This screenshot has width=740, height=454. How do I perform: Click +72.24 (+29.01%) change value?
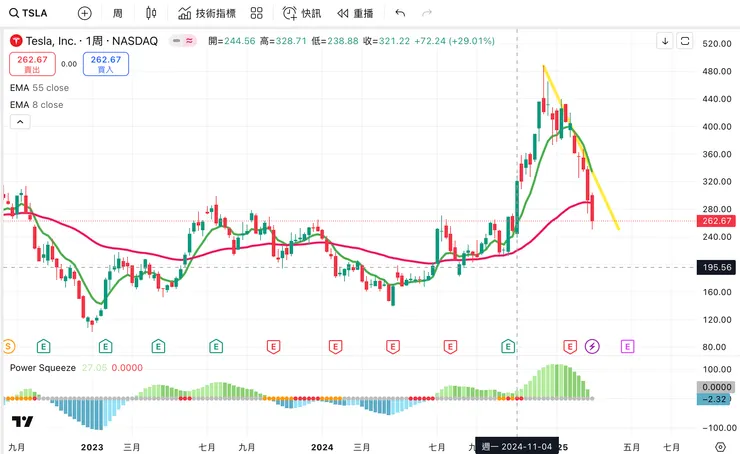tap(454, 41)
